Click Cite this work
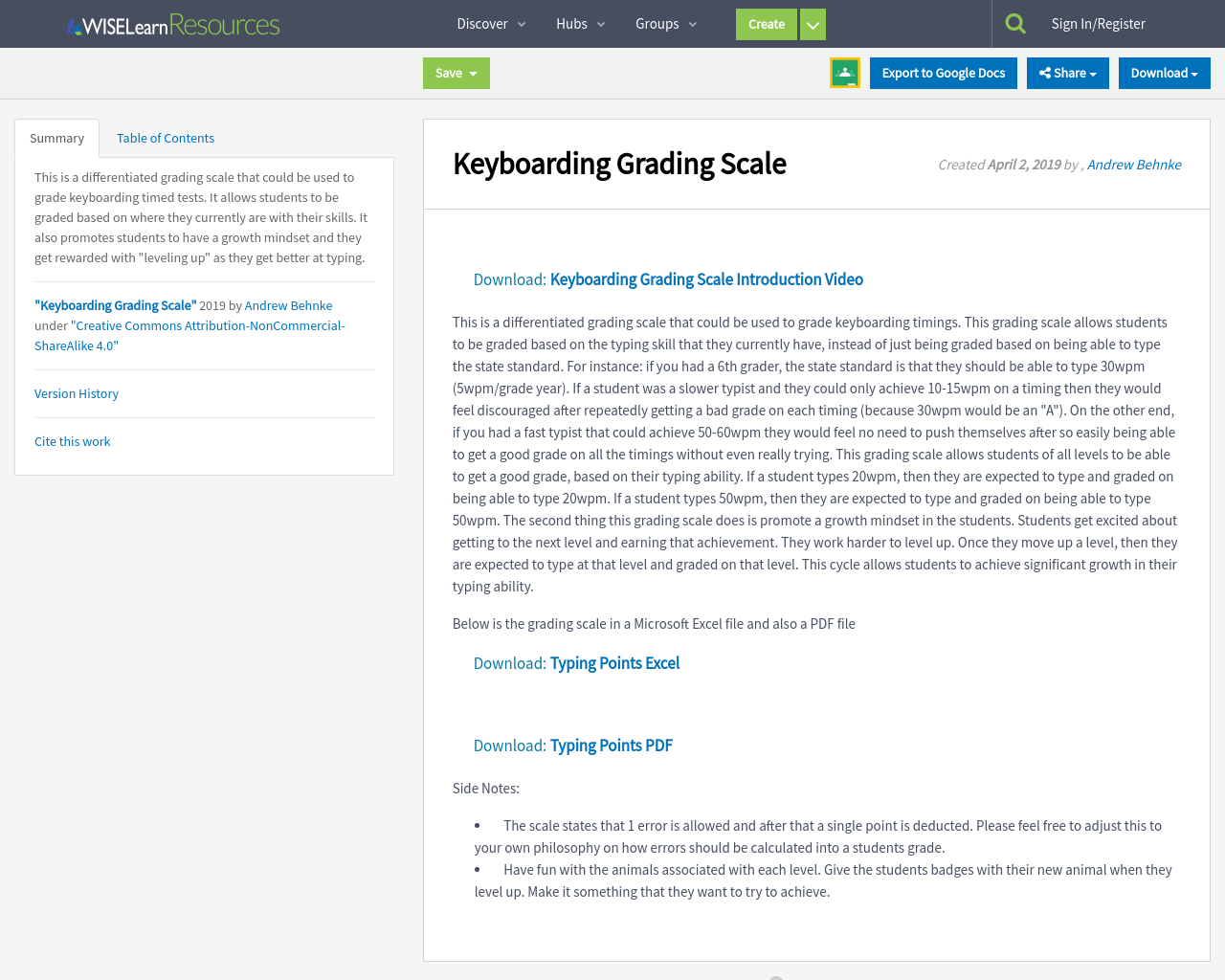This screenshot has width=1225, height=980. point(72,441)
